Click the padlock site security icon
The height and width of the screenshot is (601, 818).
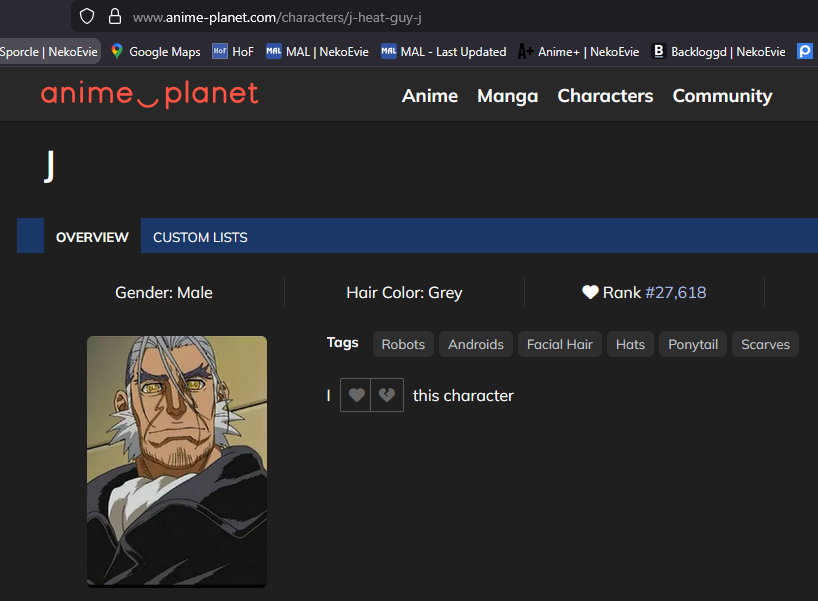[x=115, y=16]
